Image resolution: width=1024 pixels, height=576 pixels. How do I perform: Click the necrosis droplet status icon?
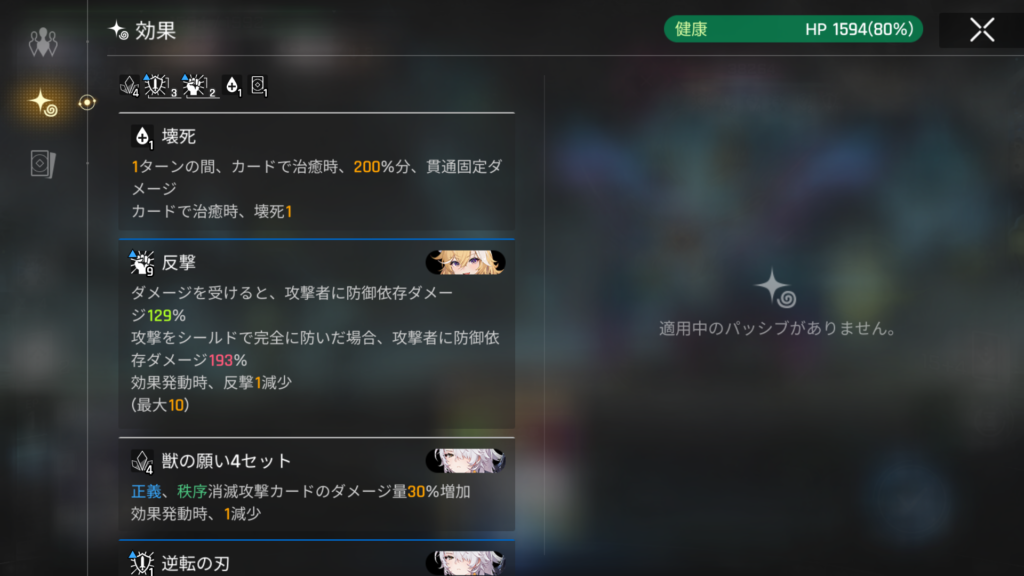coord(232,86)
